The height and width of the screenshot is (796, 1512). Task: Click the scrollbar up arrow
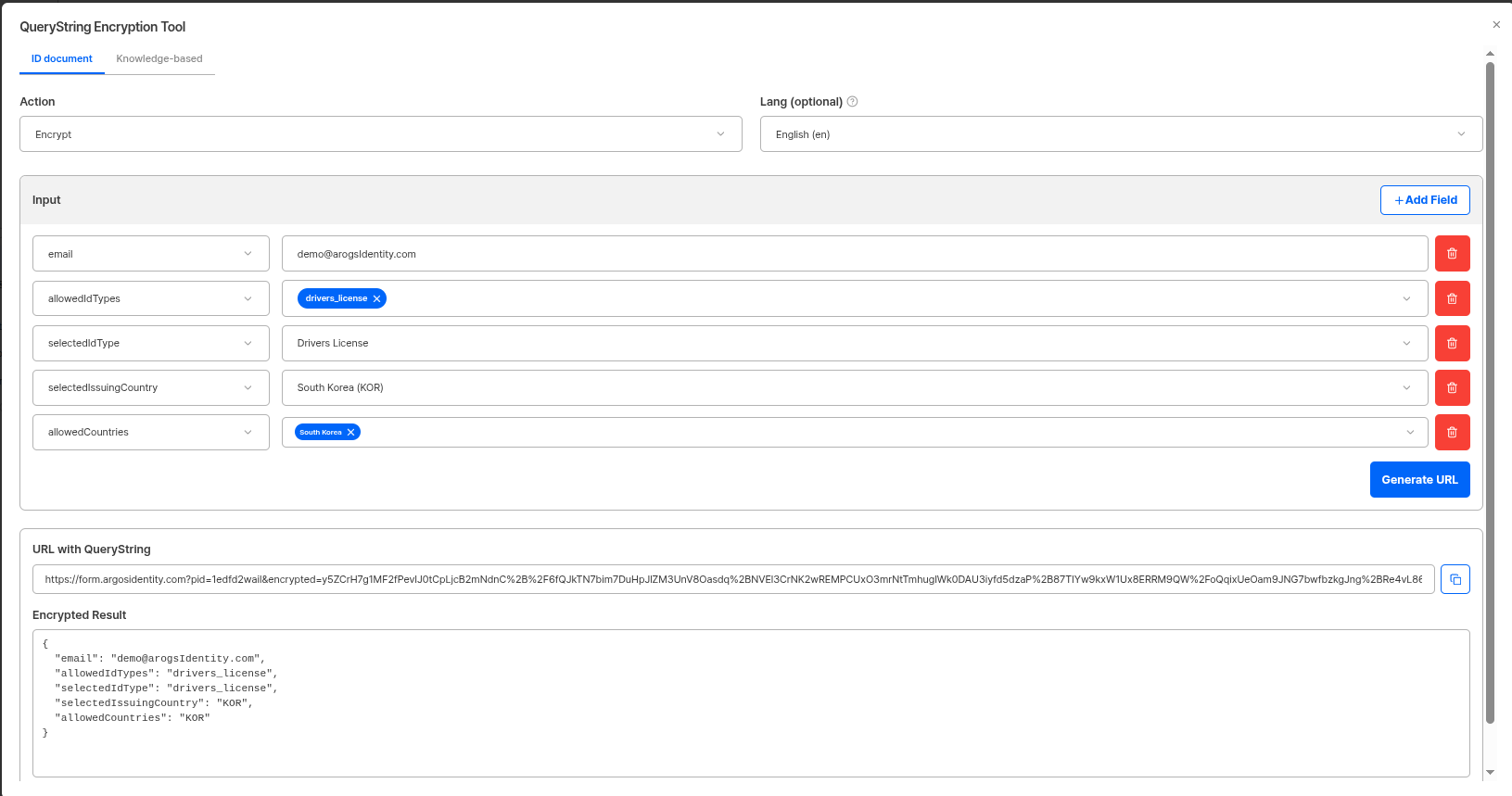1490,54
